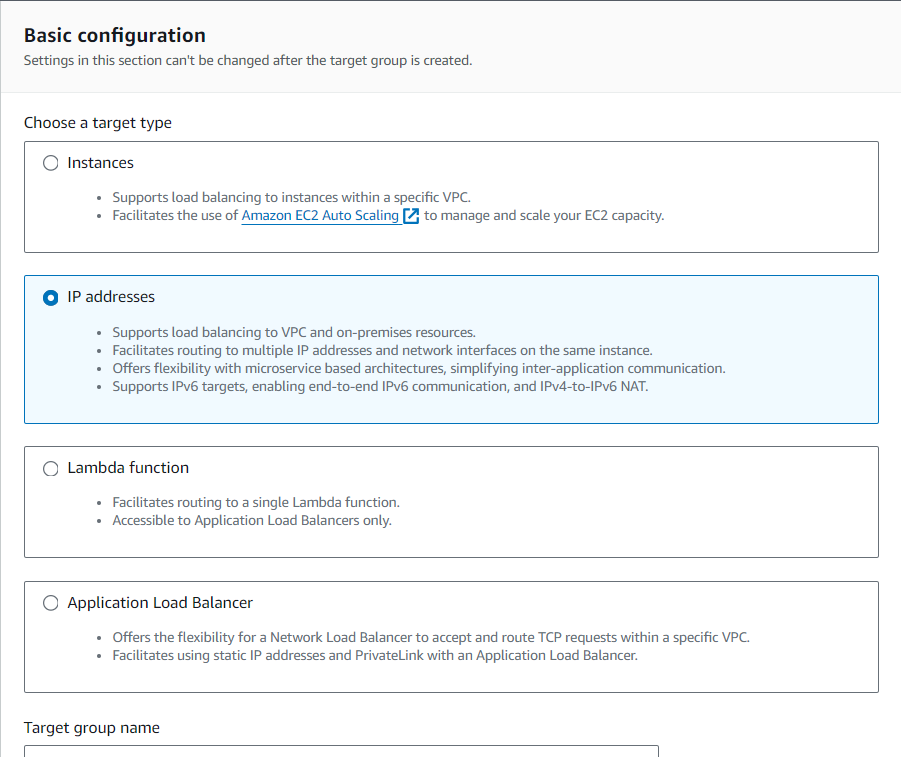Choose the Lambda function radio button
Screen dimensions: 901x757
51,468
